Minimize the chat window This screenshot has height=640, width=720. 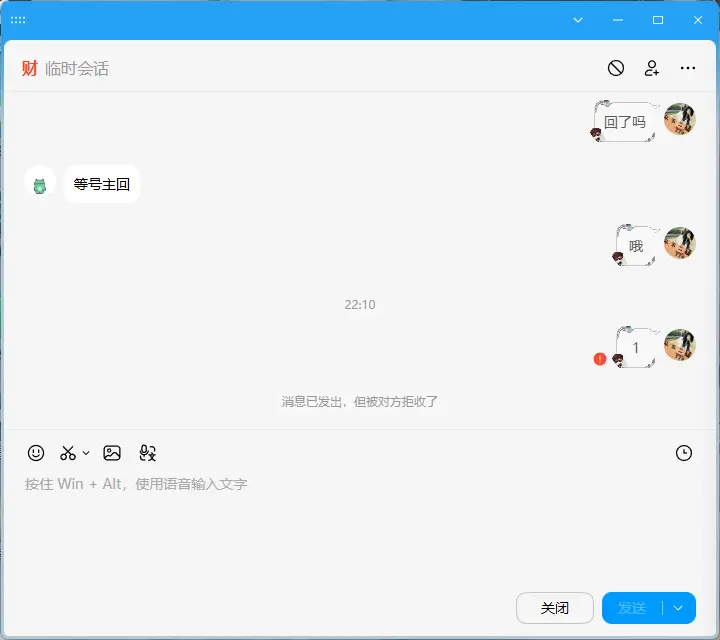pyautogui.click(x=618, y=20)
